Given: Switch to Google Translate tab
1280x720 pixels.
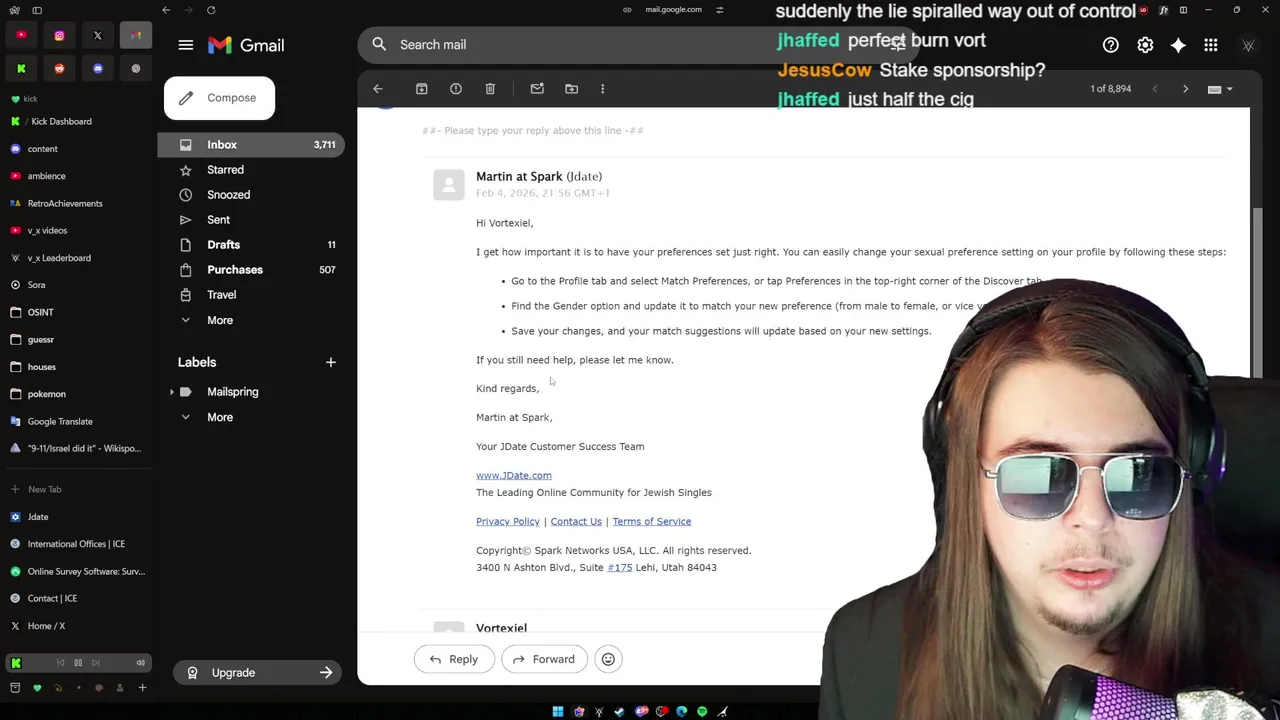Looking at the screenshot, I should coord(77,421).
